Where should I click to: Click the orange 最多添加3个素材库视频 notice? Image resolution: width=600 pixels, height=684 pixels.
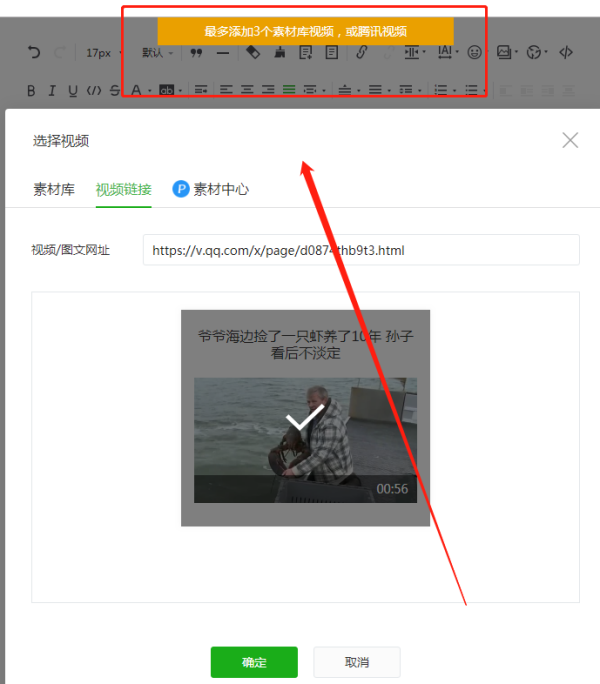click(305, 31)
